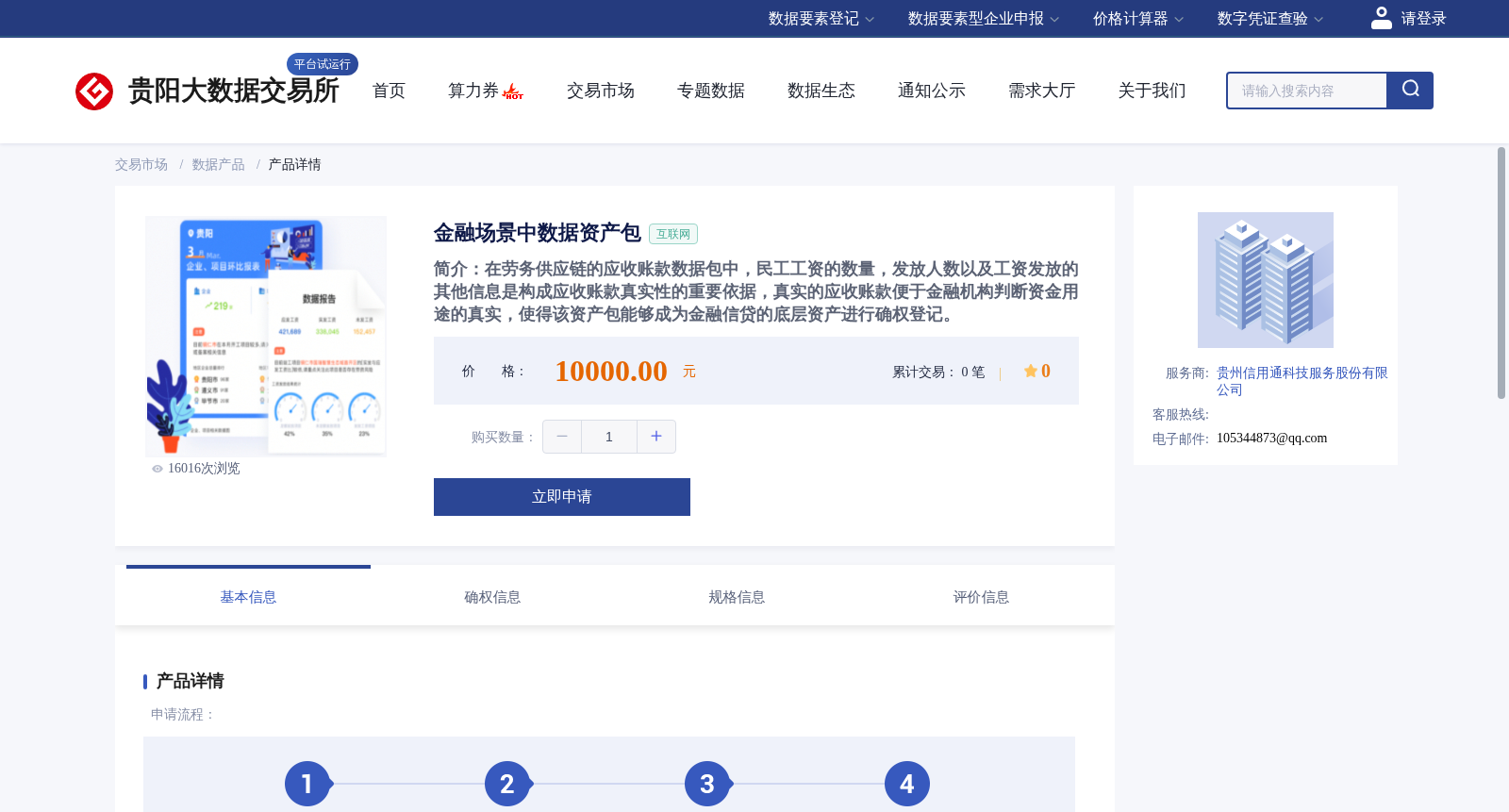
Task: Click the email 105344873@qq.com
Action: (x=1271, y=439)
